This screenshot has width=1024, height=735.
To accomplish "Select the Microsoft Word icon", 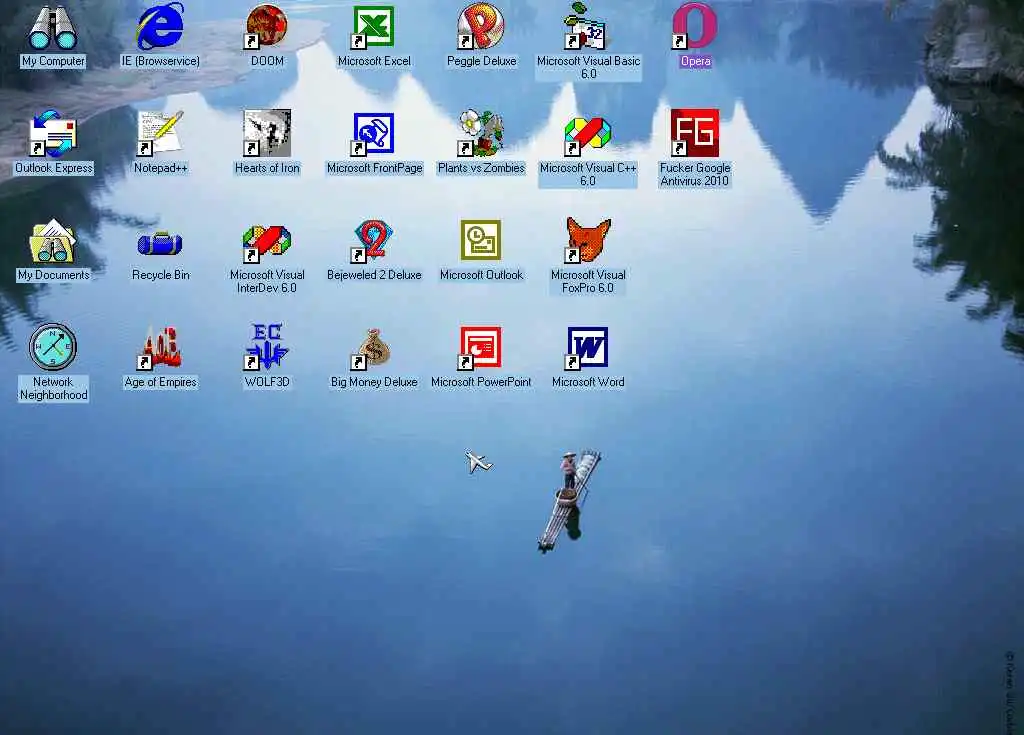I will point(587,348).
